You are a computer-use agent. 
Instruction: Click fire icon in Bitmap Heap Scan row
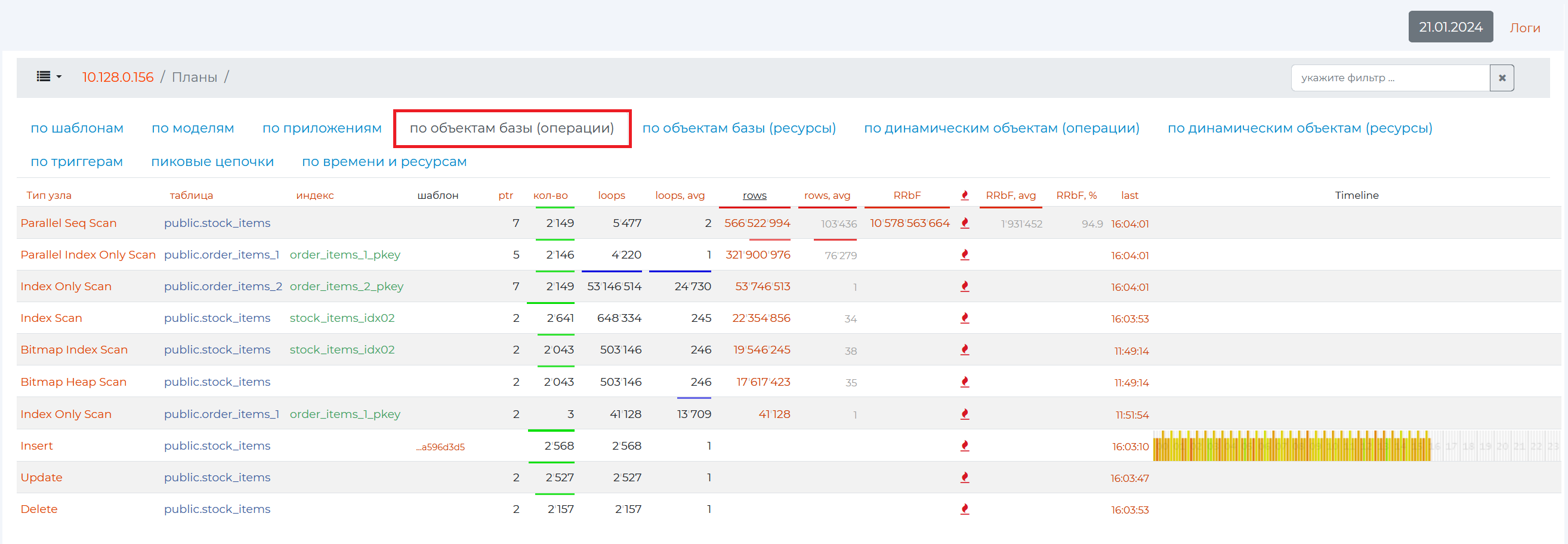pos(964,382)
